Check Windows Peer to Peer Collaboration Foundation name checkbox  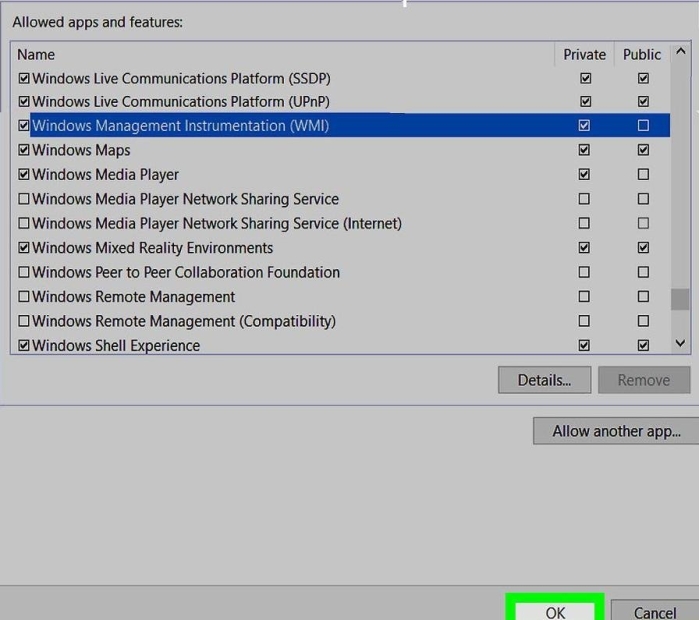click(24, 272)
